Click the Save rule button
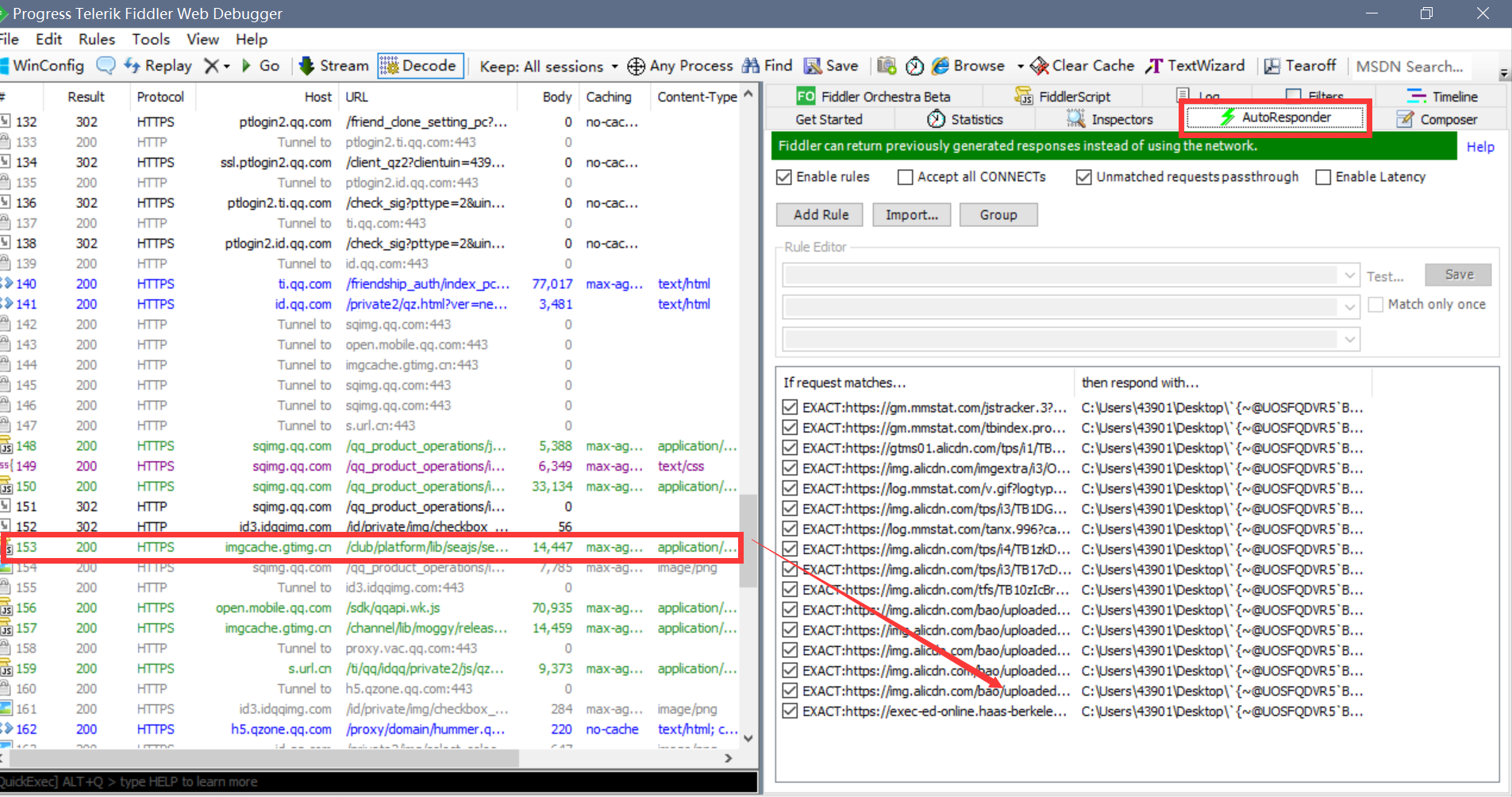Screen dimensions: 1512x797 [1458, 275]
